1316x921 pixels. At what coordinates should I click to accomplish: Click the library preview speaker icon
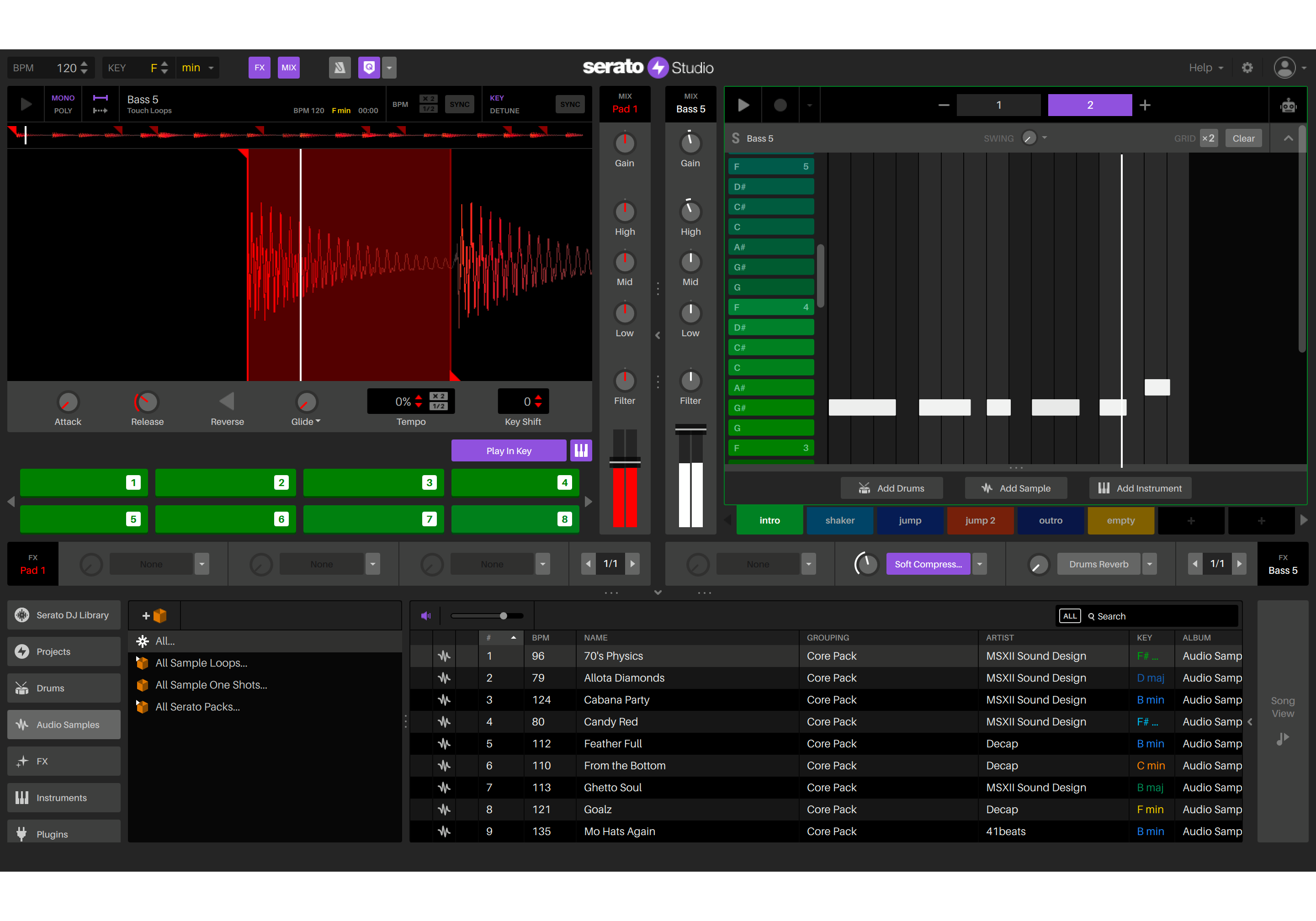click(x=426, y=615)
